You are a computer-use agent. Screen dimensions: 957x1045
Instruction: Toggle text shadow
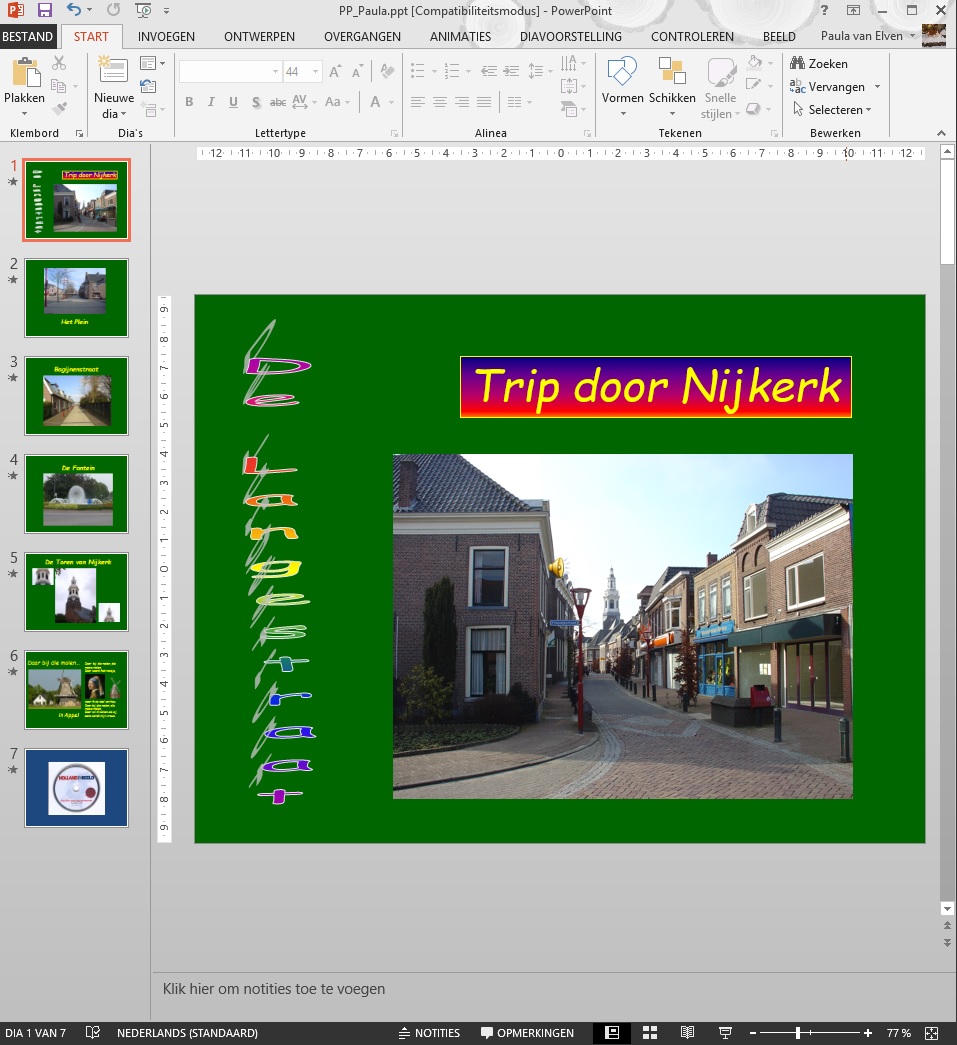tap(256, 102)
